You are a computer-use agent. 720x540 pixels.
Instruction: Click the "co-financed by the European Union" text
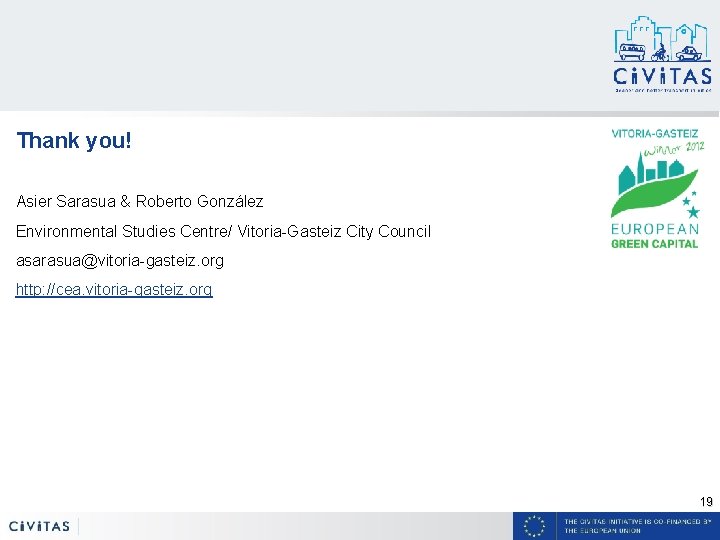coord(638,526)
